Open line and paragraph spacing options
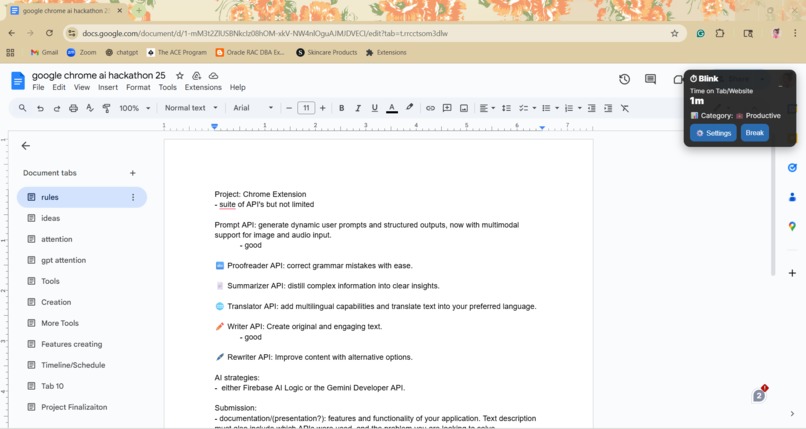 pyautogui.click(x=506, y=108)
